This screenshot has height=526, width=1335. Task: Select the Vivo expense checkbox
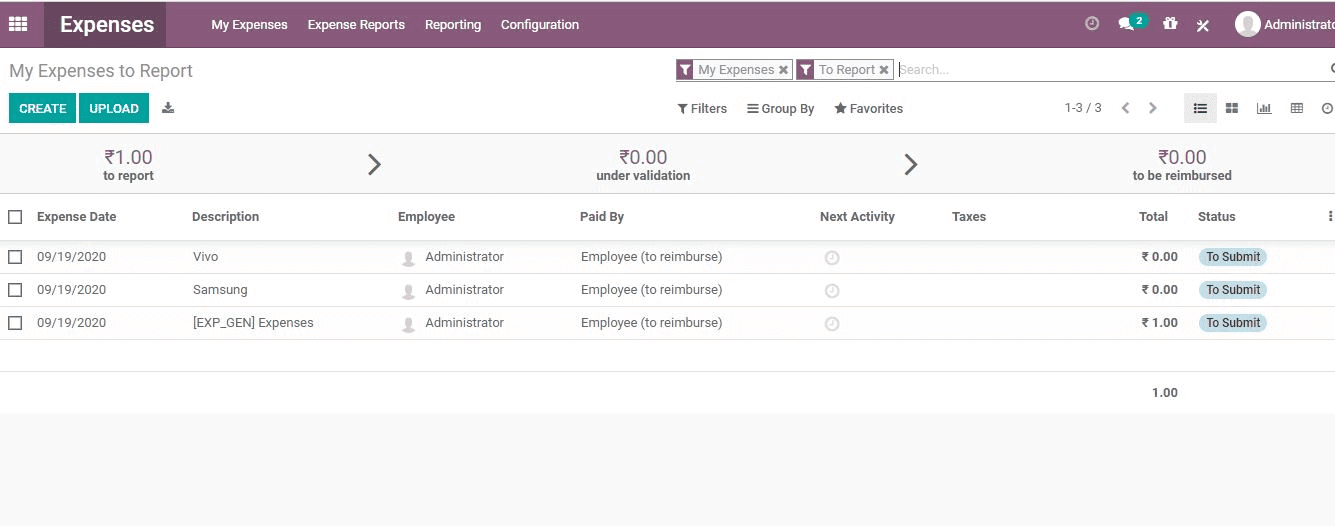pyautogui.click(x=15, y=257)
